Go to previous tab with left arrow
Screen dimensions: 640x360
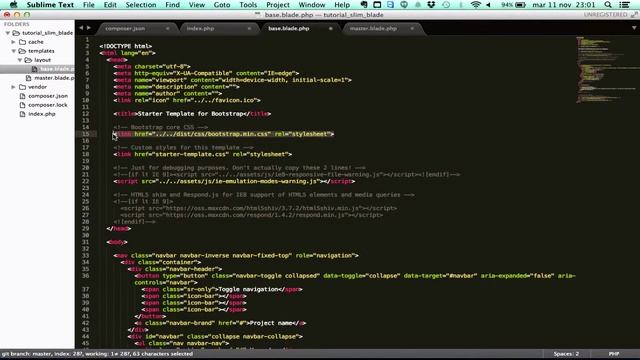[x=81, y=28]
